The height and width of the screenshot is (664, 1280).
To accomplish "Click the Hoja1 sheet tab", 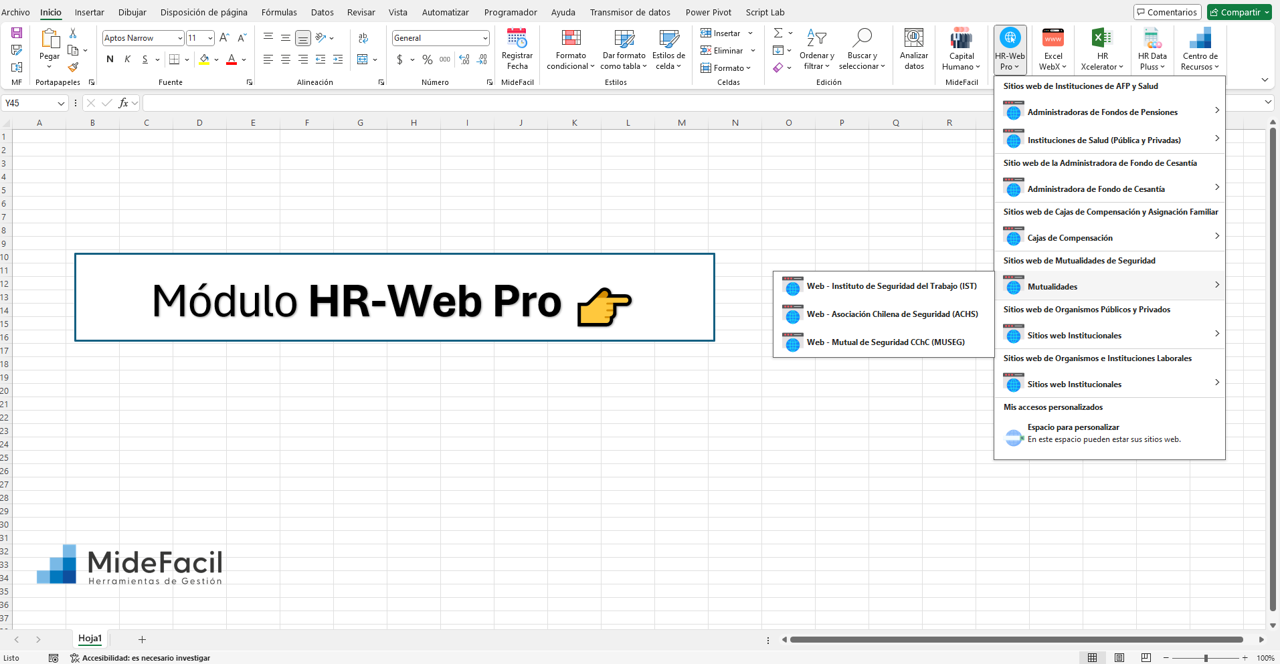I will point(90,639).
